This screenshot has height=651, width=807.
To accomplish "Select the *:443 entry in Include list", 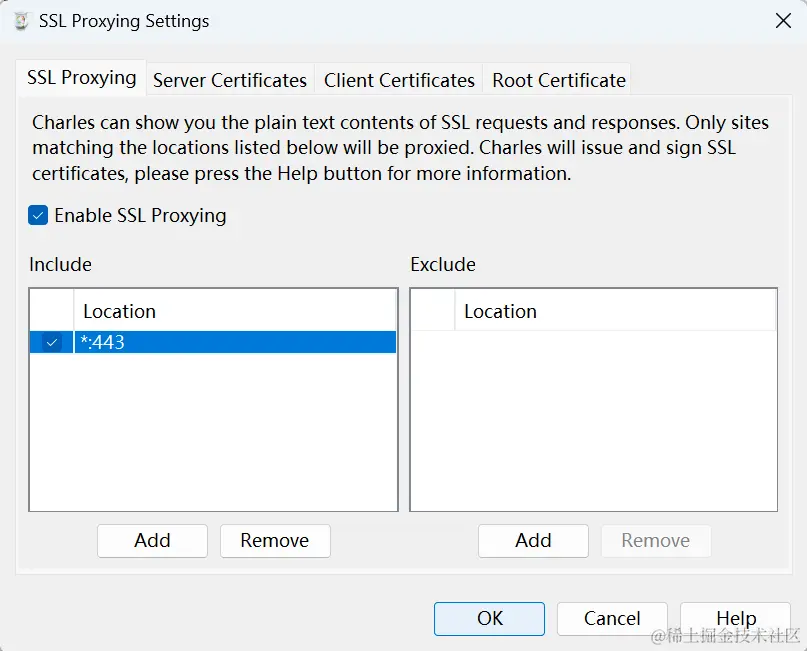I will pyautogui.click(x=213, y=342).
